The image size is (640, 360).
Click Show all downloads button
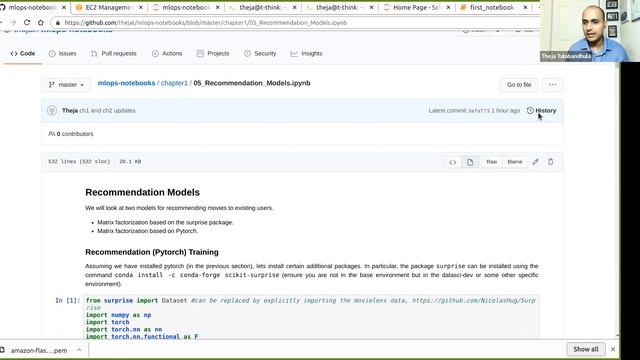[x=586, y=349]
